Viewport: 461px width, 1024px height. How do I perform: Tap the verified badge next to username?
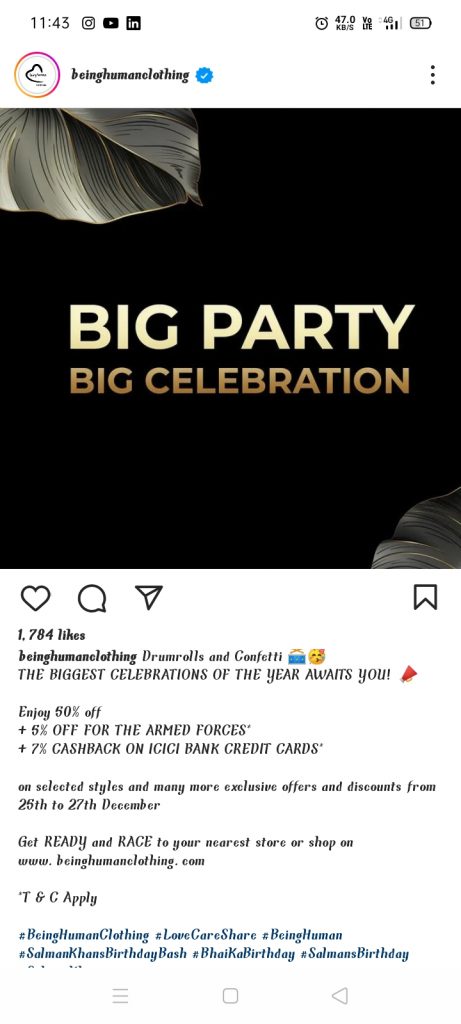pyautogui.click(x=204, y=76)
